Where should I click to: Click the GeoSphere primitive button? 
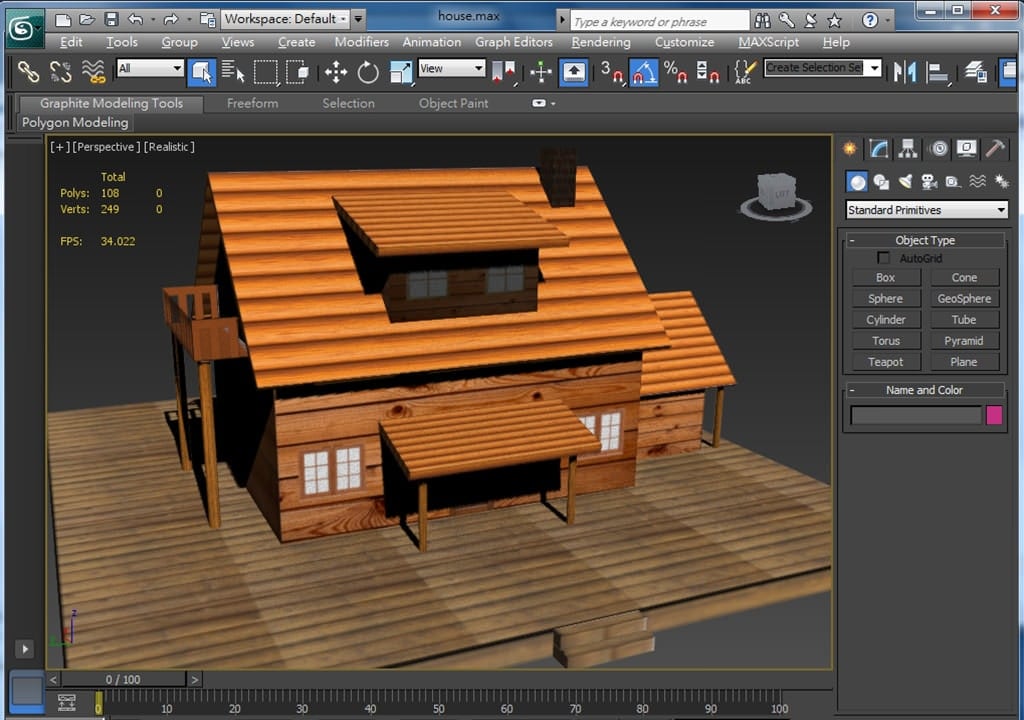(x=964, y=299)
